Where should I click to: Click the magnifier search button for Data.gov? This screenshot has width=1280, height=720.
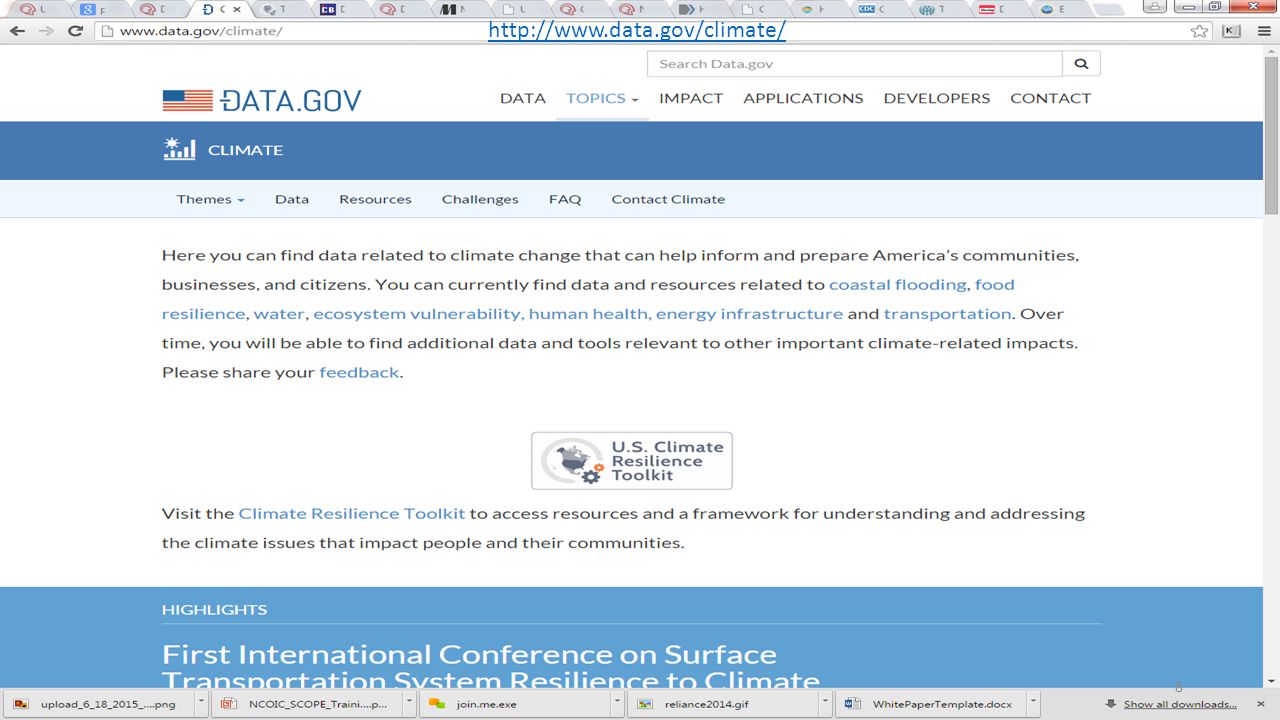[x=1081, y=64]
